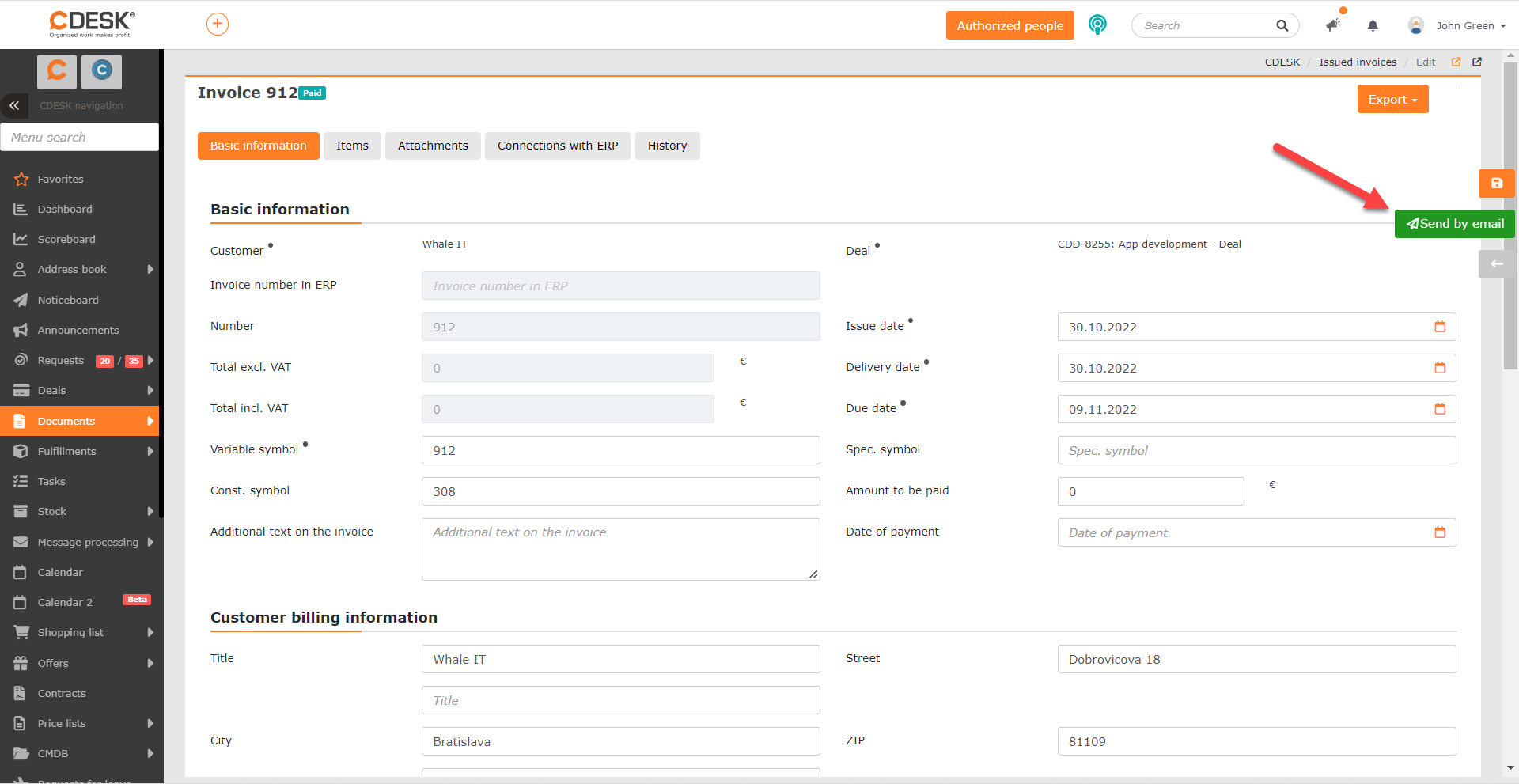Click the Spec. symbol field
This screenshot has height=784, width=1519.
tap(1257, 450)
